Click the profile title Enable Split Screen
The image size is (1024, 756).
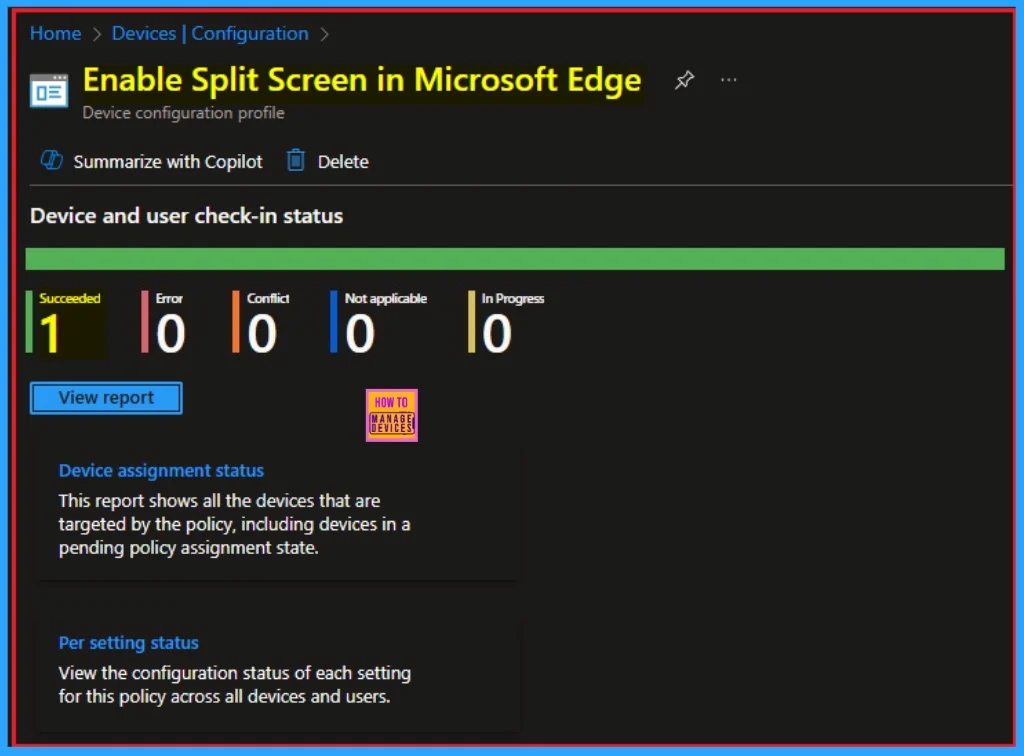pos(362,80)
